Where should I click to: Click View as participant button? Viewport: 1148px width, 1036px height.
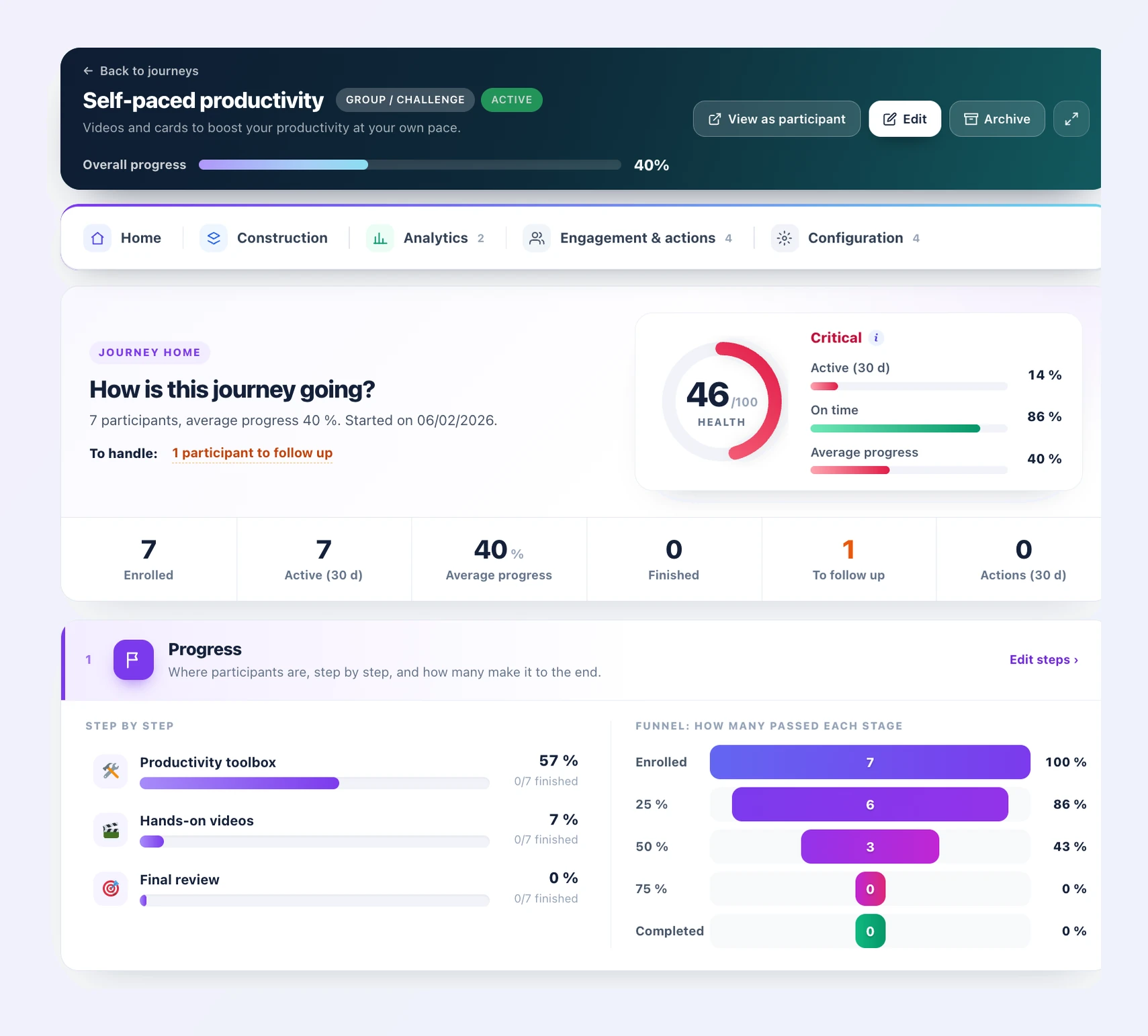[777, 119]
